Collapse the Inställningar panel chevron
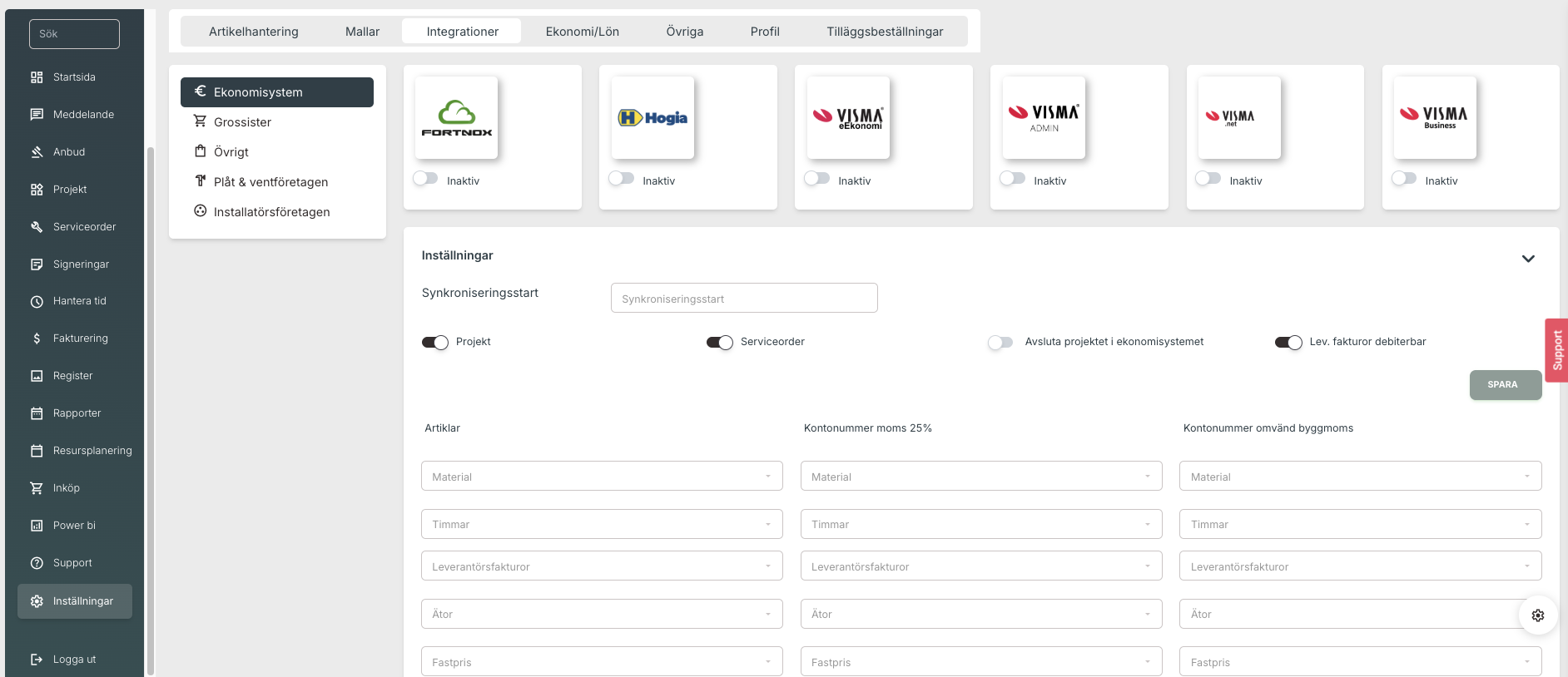This screenshot has height=677, width=1568. (x=1528, y=259)
